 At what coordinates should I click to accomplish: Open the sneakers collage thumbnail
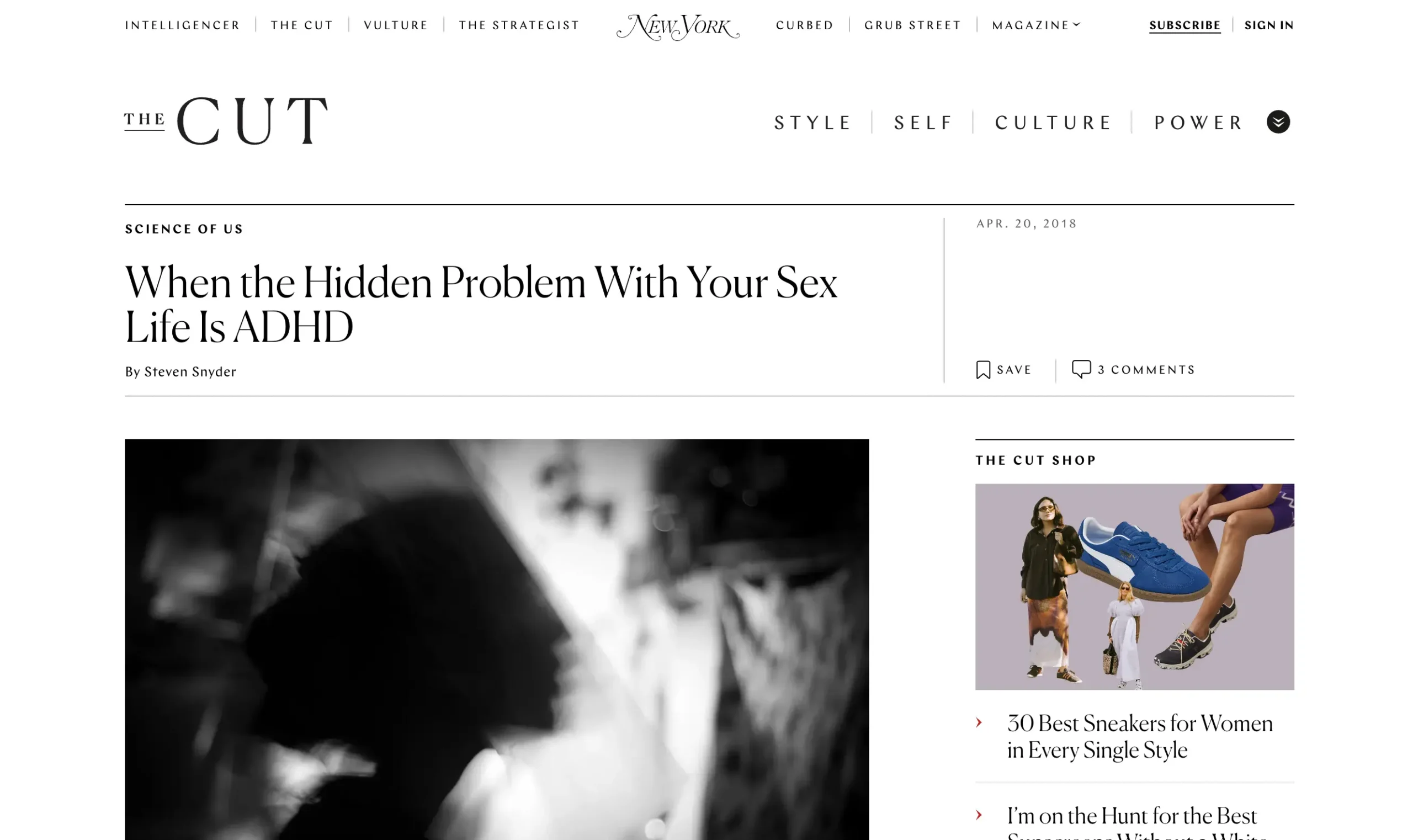[x=1134, y=587]
